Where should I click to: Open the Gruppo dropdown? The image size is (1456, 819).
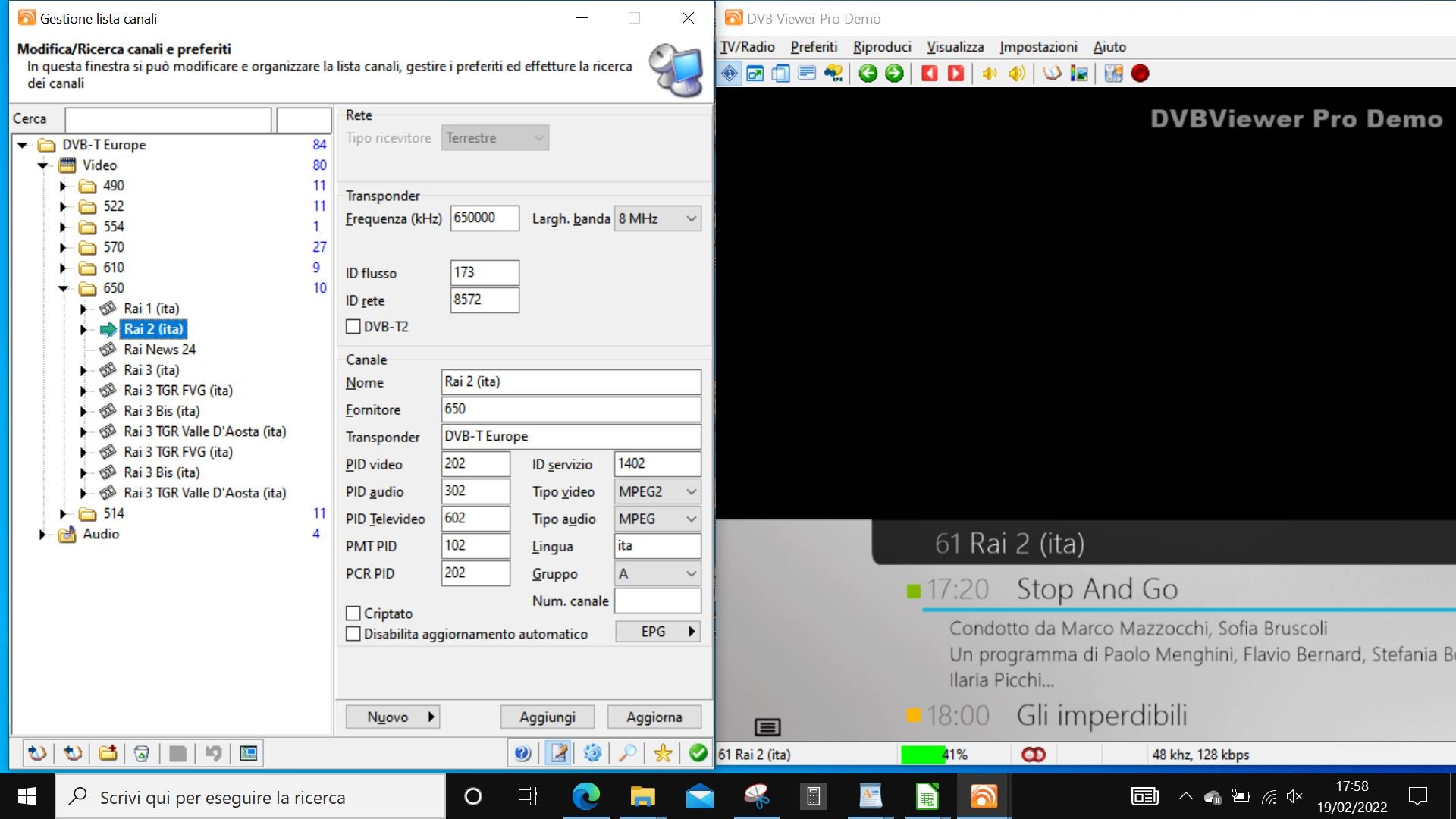pyautogui.click(x=657, y=573)
